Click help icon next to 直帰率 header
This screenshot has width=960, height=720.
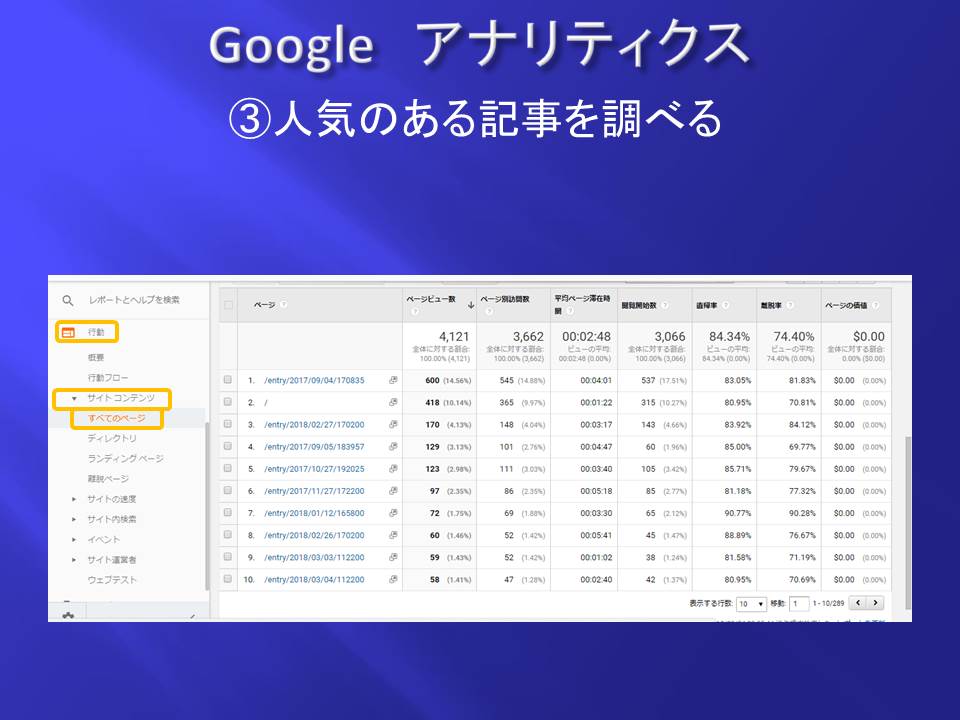click(x=726, y=305)
